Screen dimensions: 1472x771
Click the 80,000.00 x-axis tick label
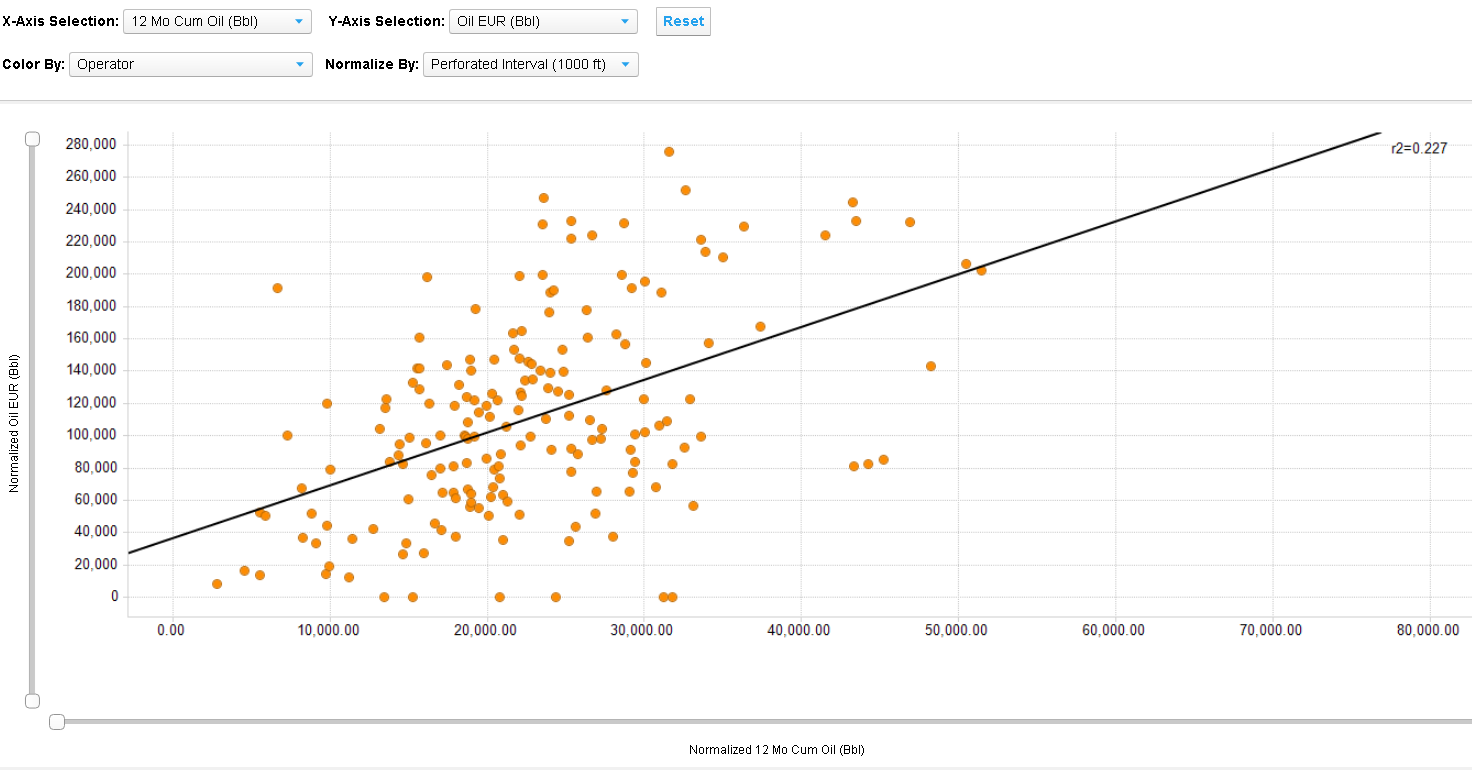pos(1429,630)
